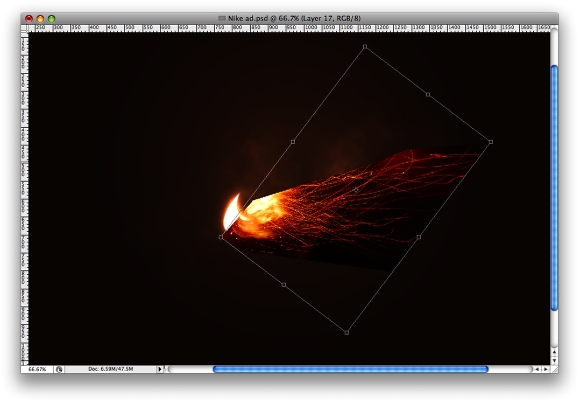The image size is (580, 403).
Task: Click the scroll left arrow button
Action: [537, 369]
